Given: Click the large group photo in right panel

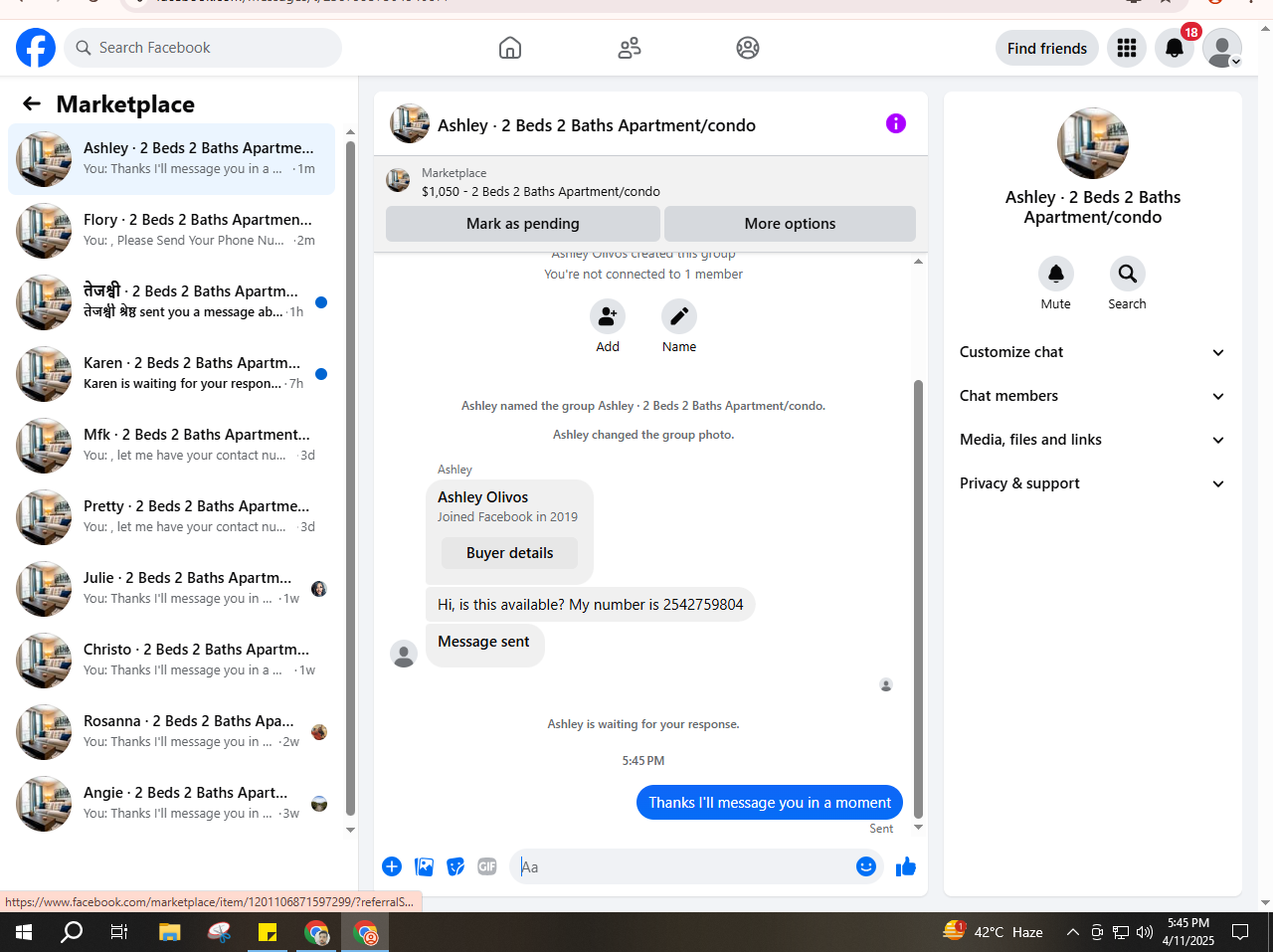Looking at the screenshot, I should pyautogui.click(x=1093, y=143).
